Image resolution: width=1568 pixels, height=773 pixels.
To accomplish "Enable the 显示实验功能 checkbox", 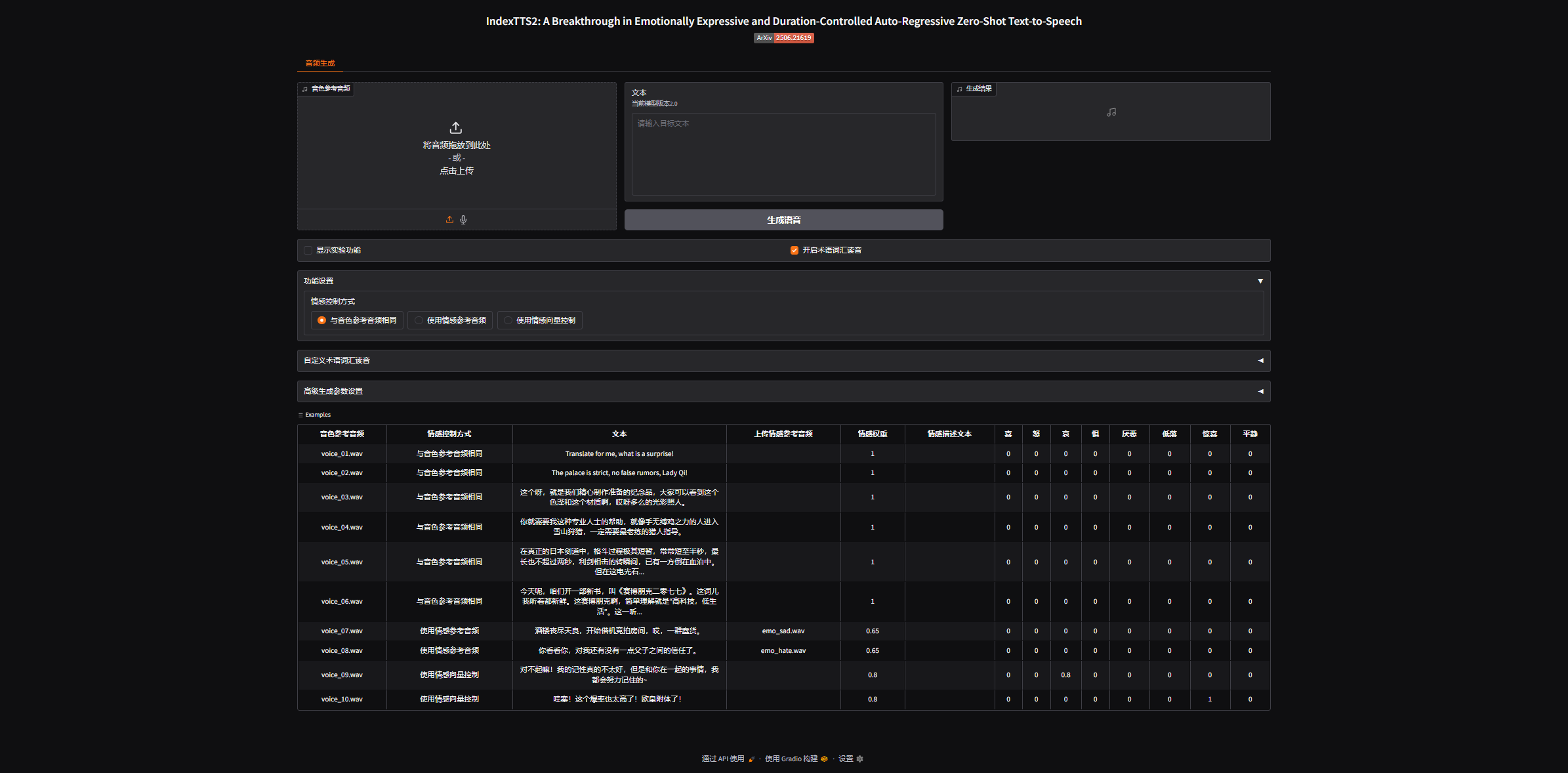I will tap(308, 250).
